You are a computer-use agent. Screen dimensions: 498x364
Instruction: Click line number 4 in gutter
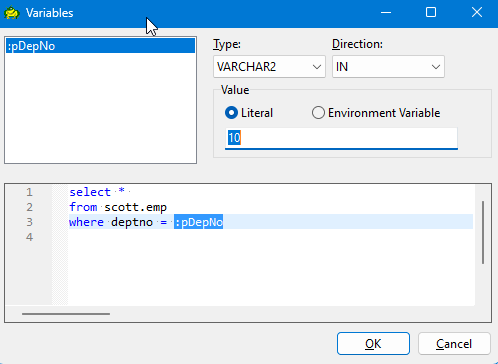tap(29, 237)
